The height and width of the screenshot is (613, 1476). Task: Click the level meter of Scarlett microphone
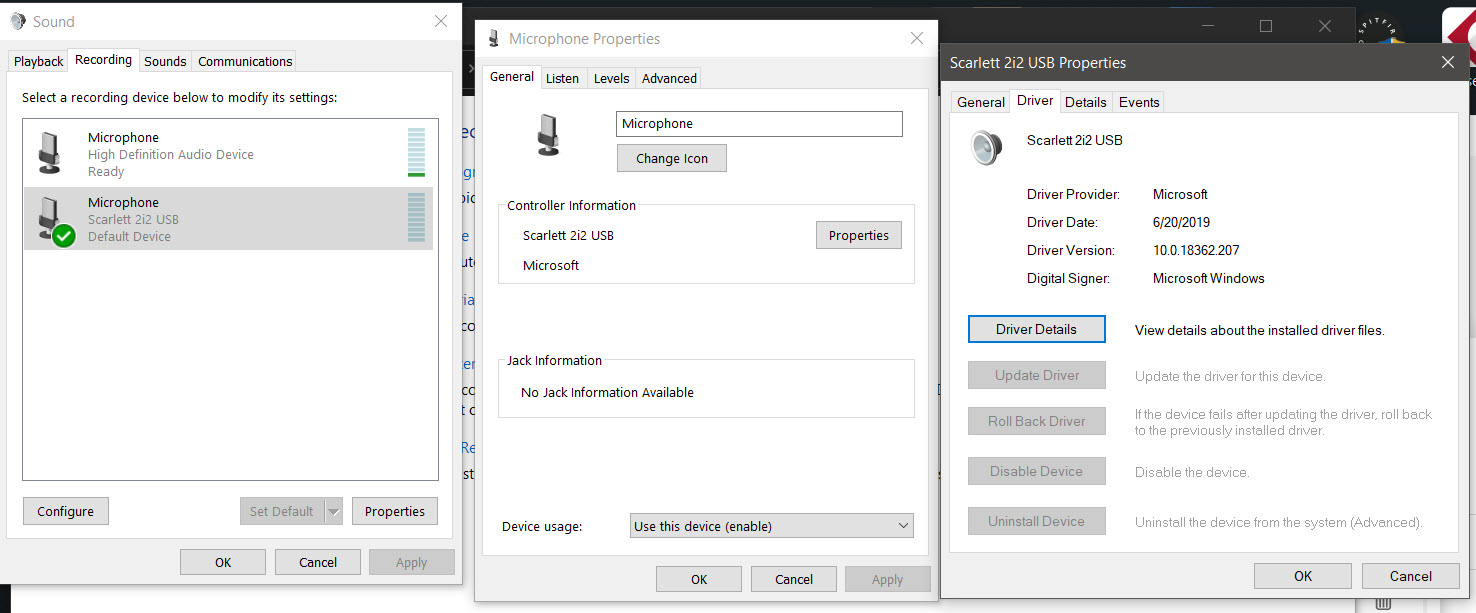(416, 218)
